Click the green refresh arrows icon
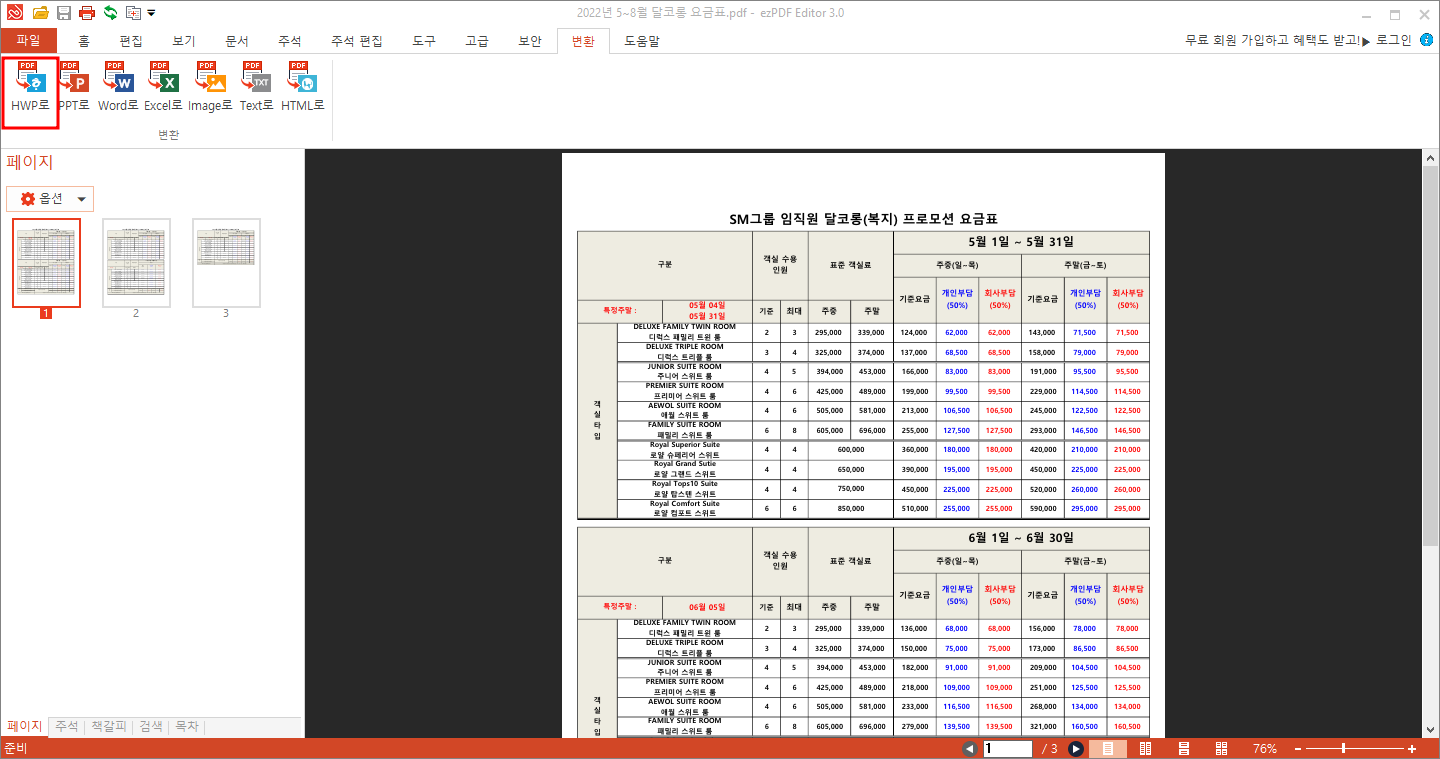 click(x=110, y=13)
